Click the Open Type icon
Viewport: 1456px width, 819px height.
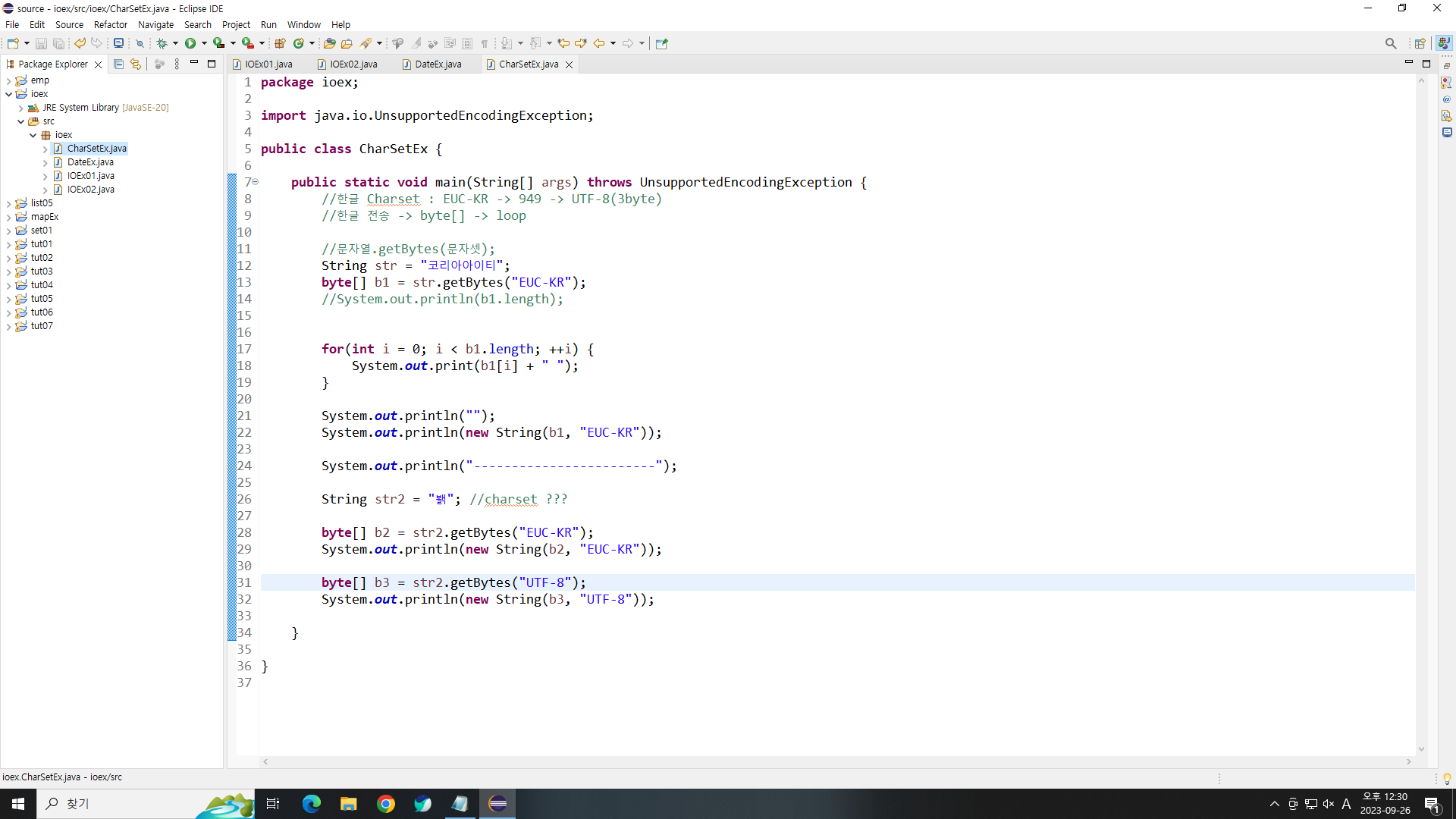[x=329, y=43]
